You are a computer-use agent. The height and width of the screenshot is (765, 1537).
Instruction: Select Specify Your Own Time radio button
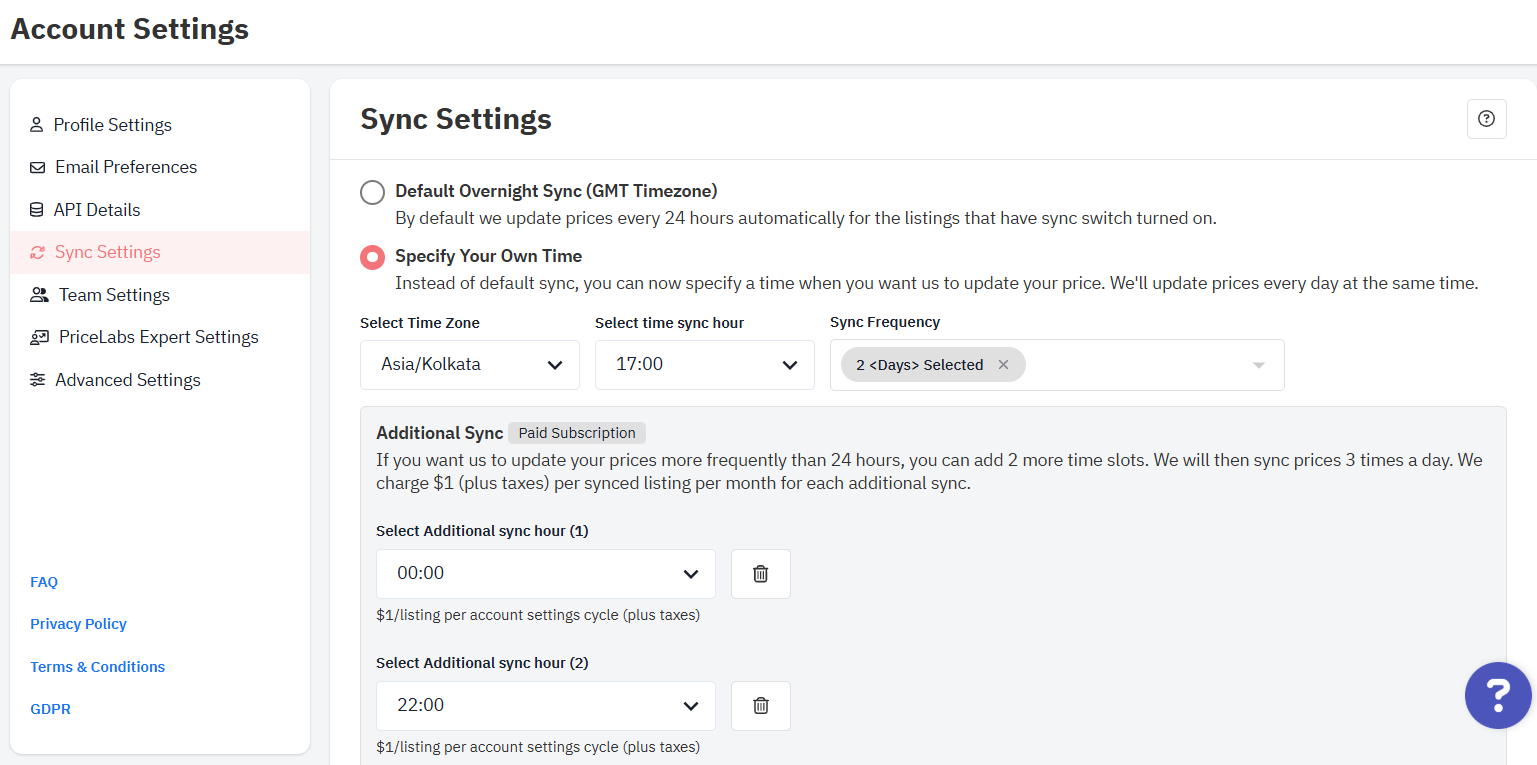tap(372, 257)
